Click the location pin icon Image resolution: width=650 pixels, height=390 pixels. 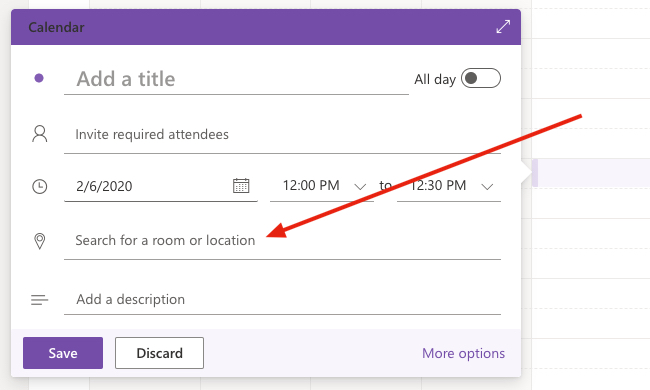[40, 241]
